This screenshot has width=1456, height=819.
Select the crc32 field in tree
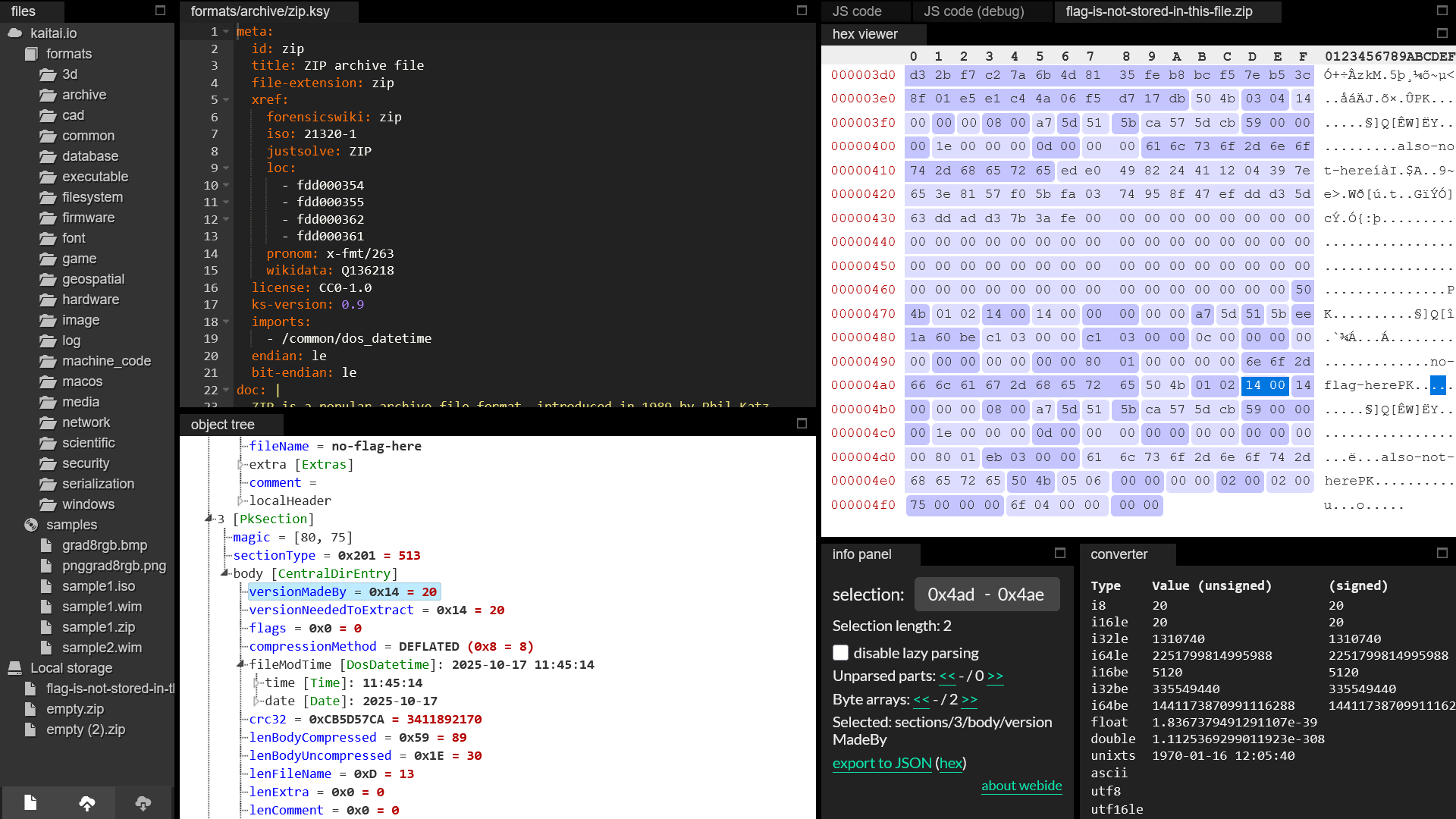(x=268, y=719)
